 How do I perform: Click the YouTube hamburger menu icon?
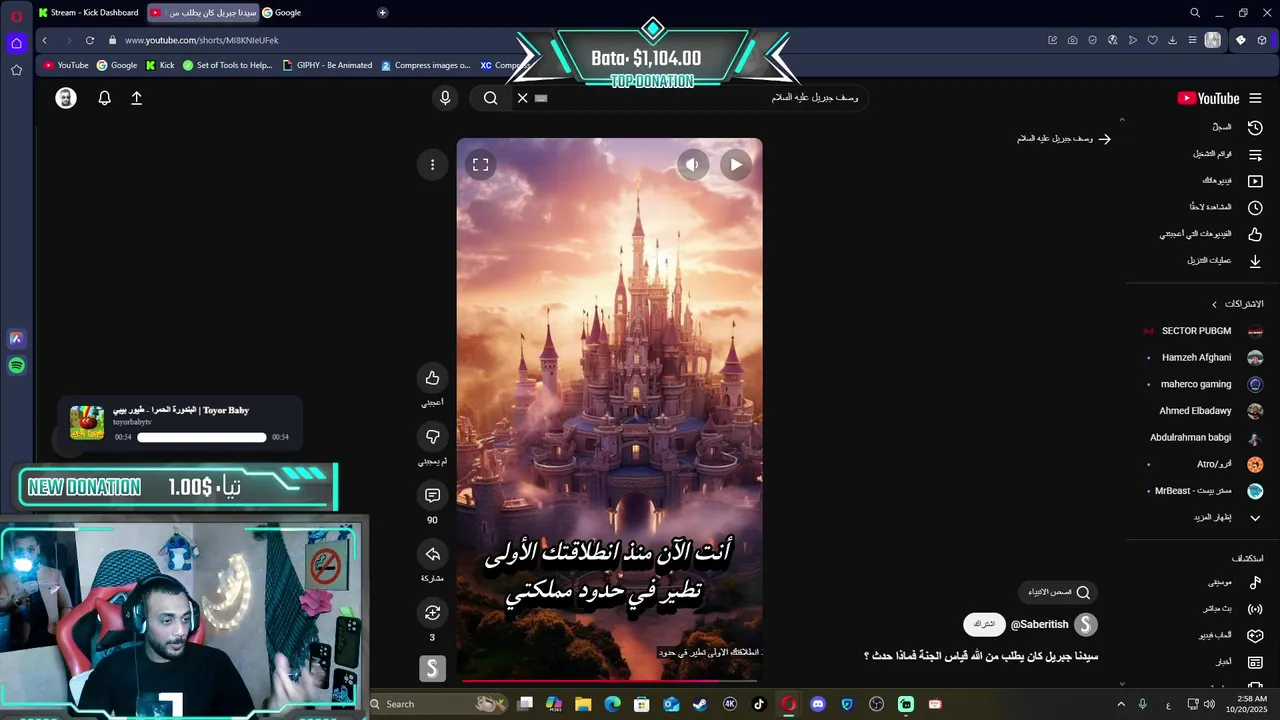(1255, 98)
